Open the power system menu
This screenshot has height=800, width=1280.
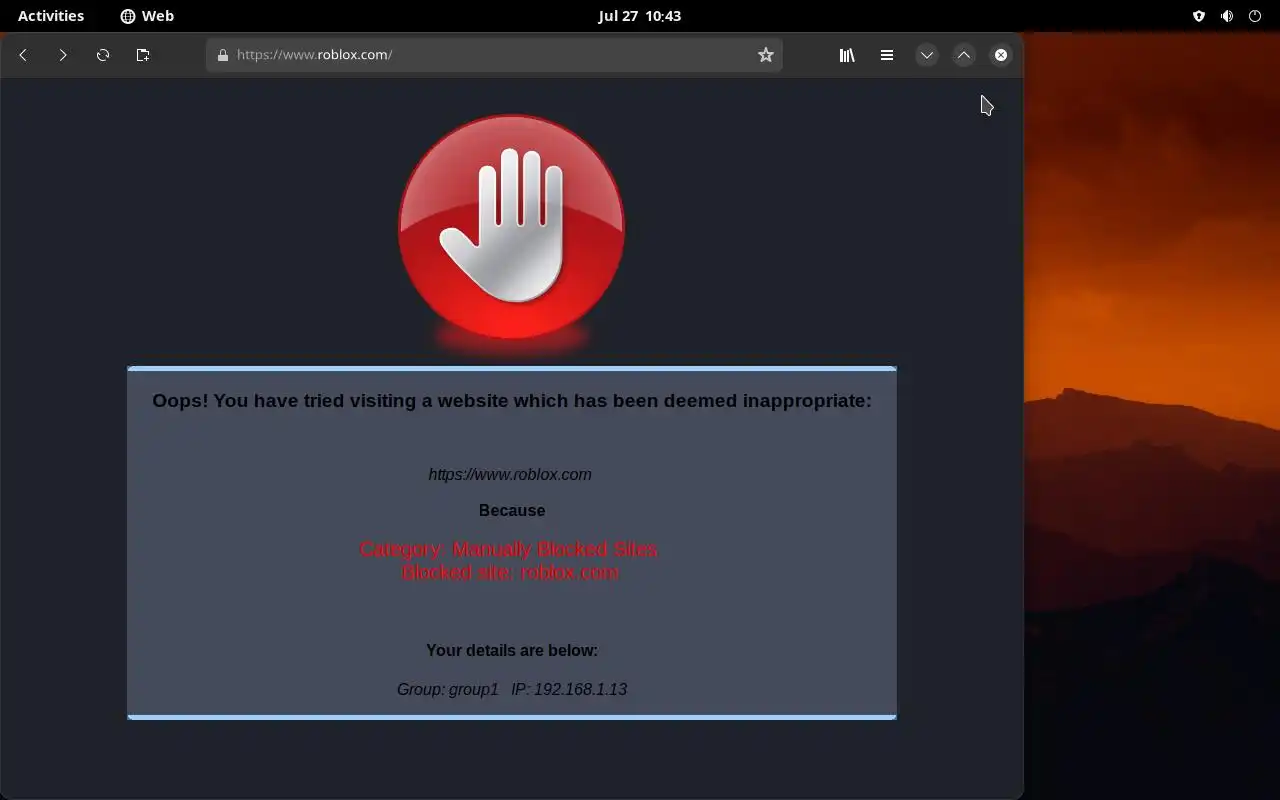[x=1255, y=16]
